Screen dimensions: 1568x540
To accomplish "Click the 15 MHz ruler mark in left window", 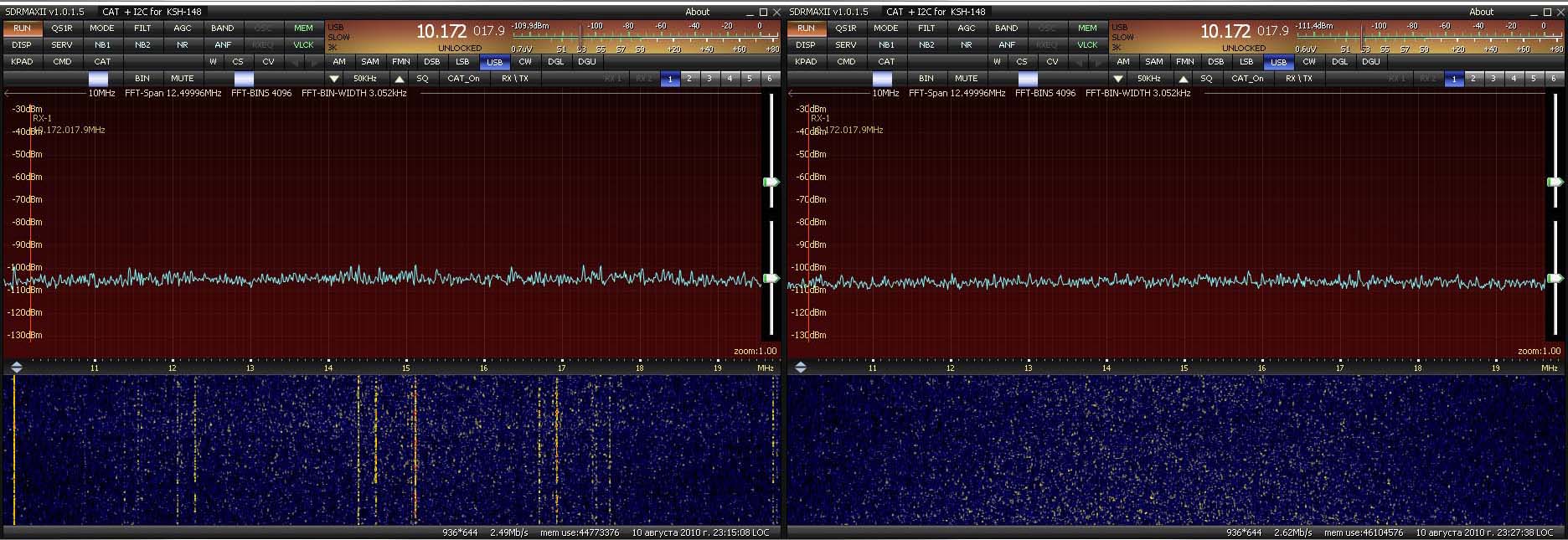I will 405,368.
